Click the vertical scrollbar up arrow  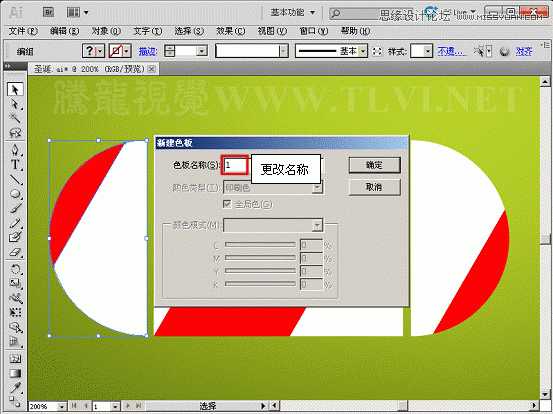(x=545, y=82)
